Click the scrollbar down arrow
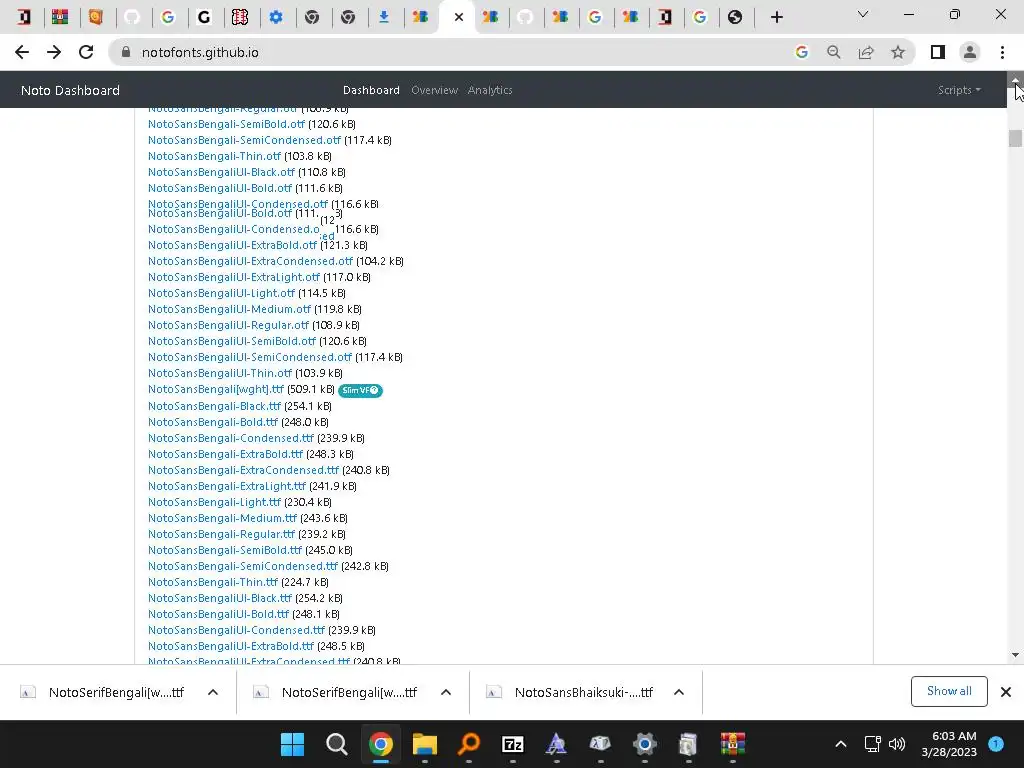Image resolution: width=1024 pixels, height=768 pixels. (1015, 655)
